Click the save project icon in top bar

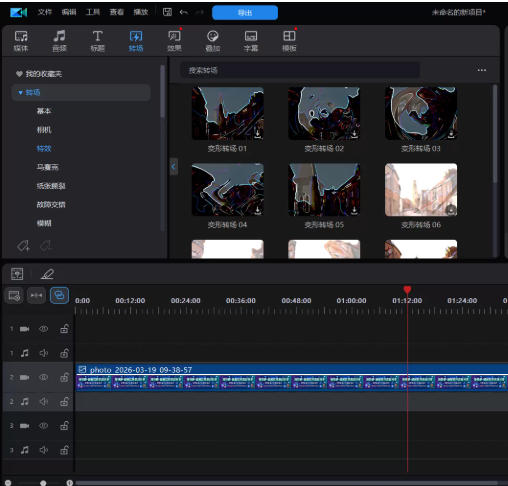pos(167,12)
